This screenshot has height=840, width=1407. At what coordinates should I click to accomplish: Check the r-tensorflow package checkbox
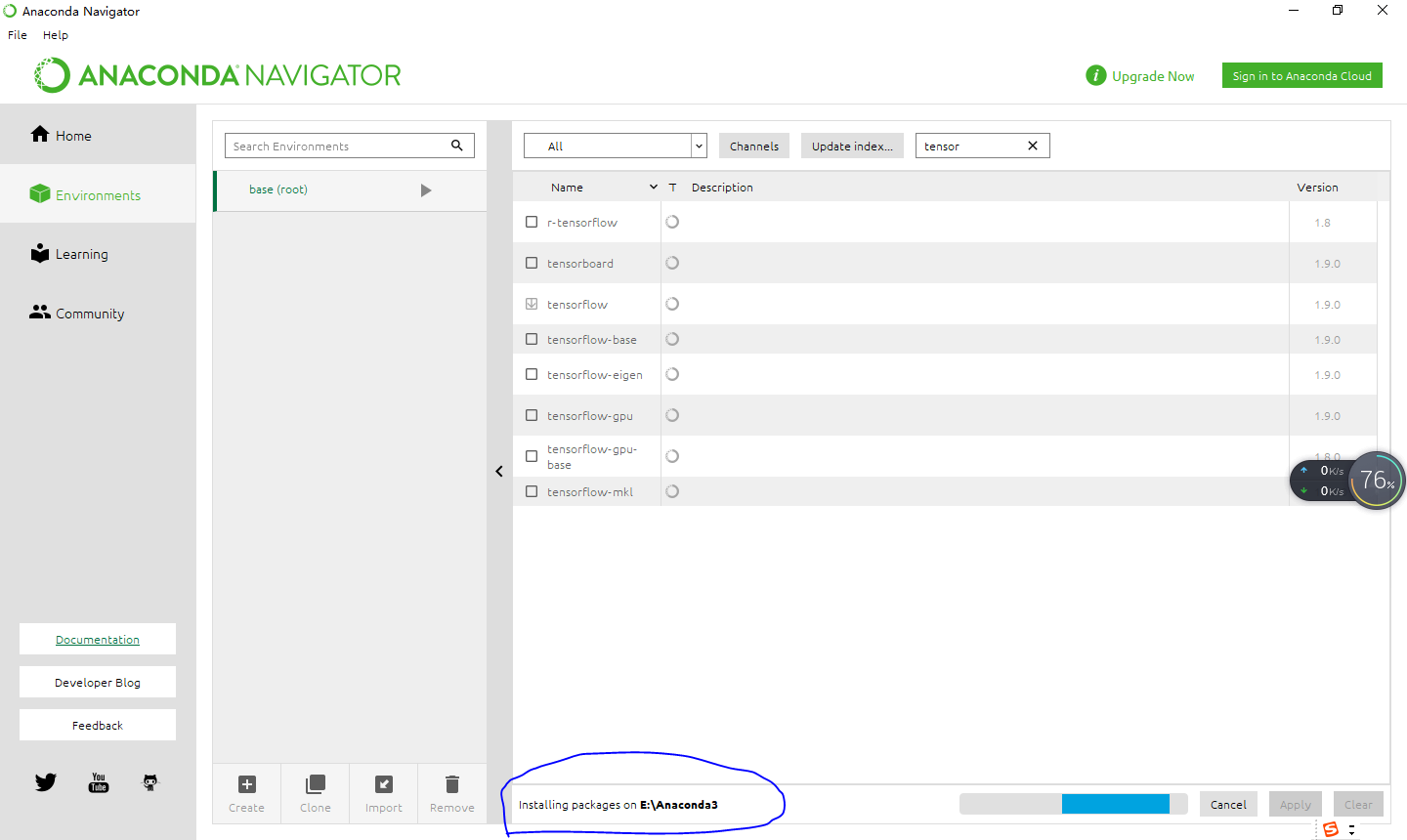point(532,222)
